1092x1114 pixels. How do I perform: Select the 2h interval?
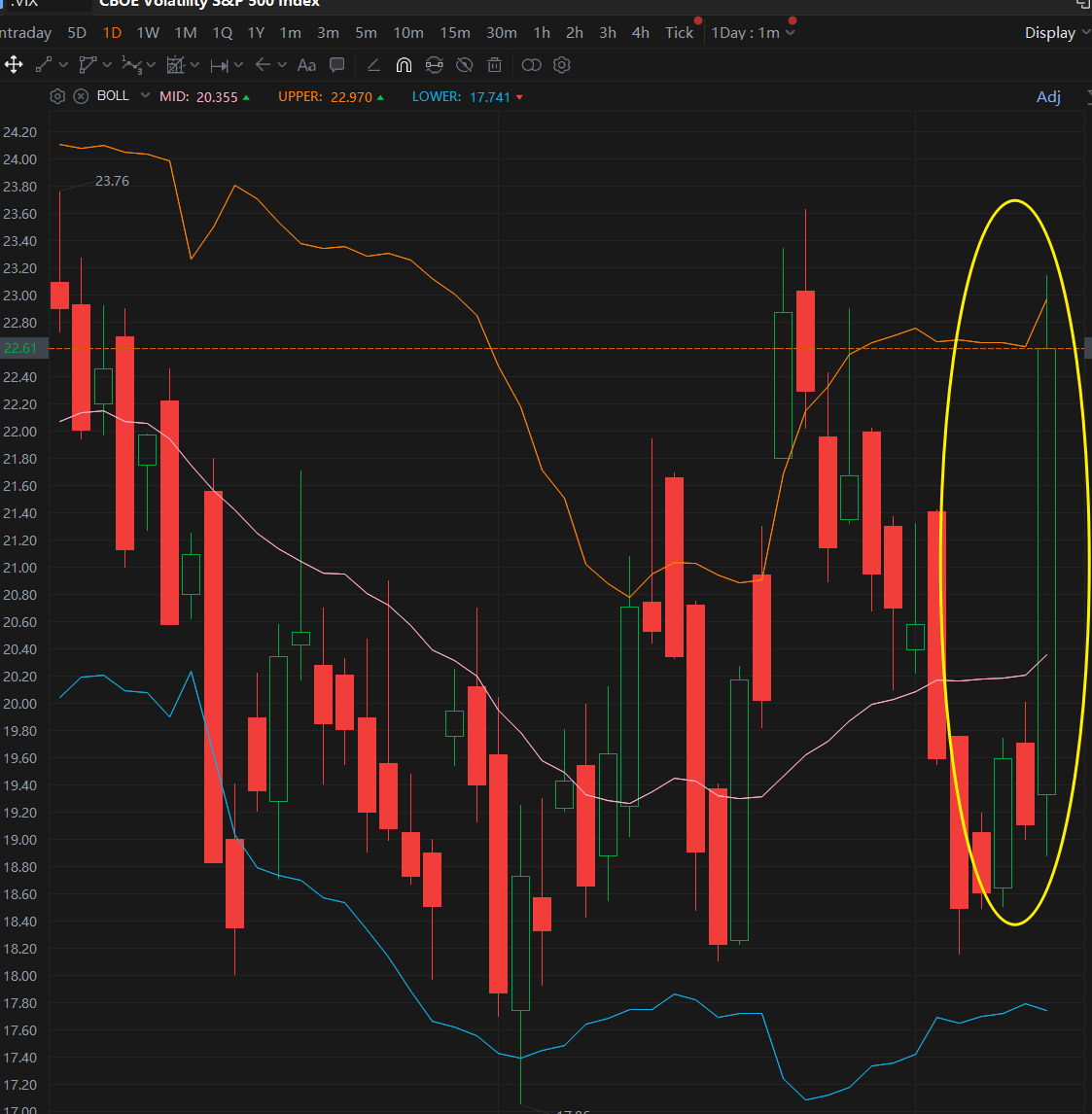click(x=574, y=33)
